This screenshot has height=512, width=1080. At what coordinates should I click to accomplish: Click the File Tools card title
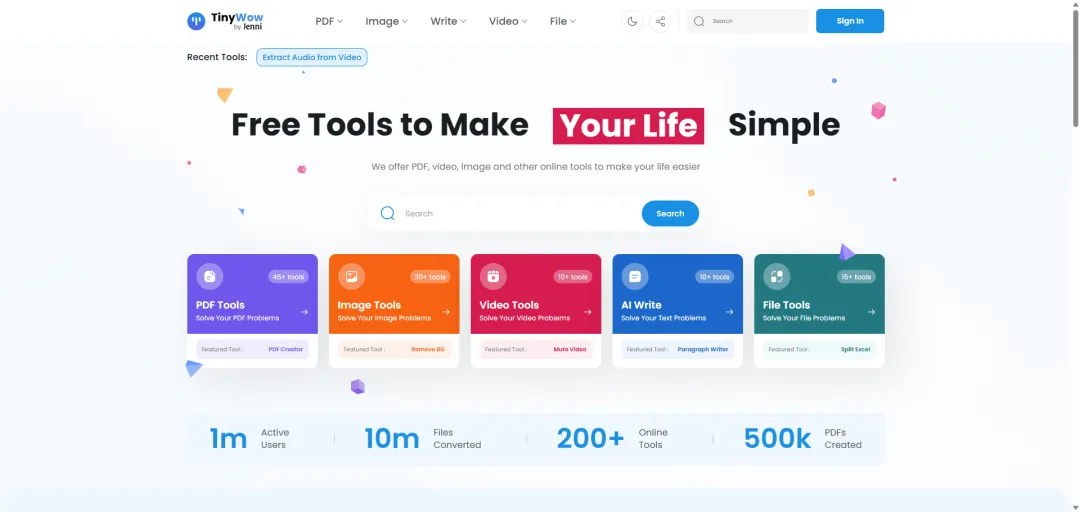point(787,305)
